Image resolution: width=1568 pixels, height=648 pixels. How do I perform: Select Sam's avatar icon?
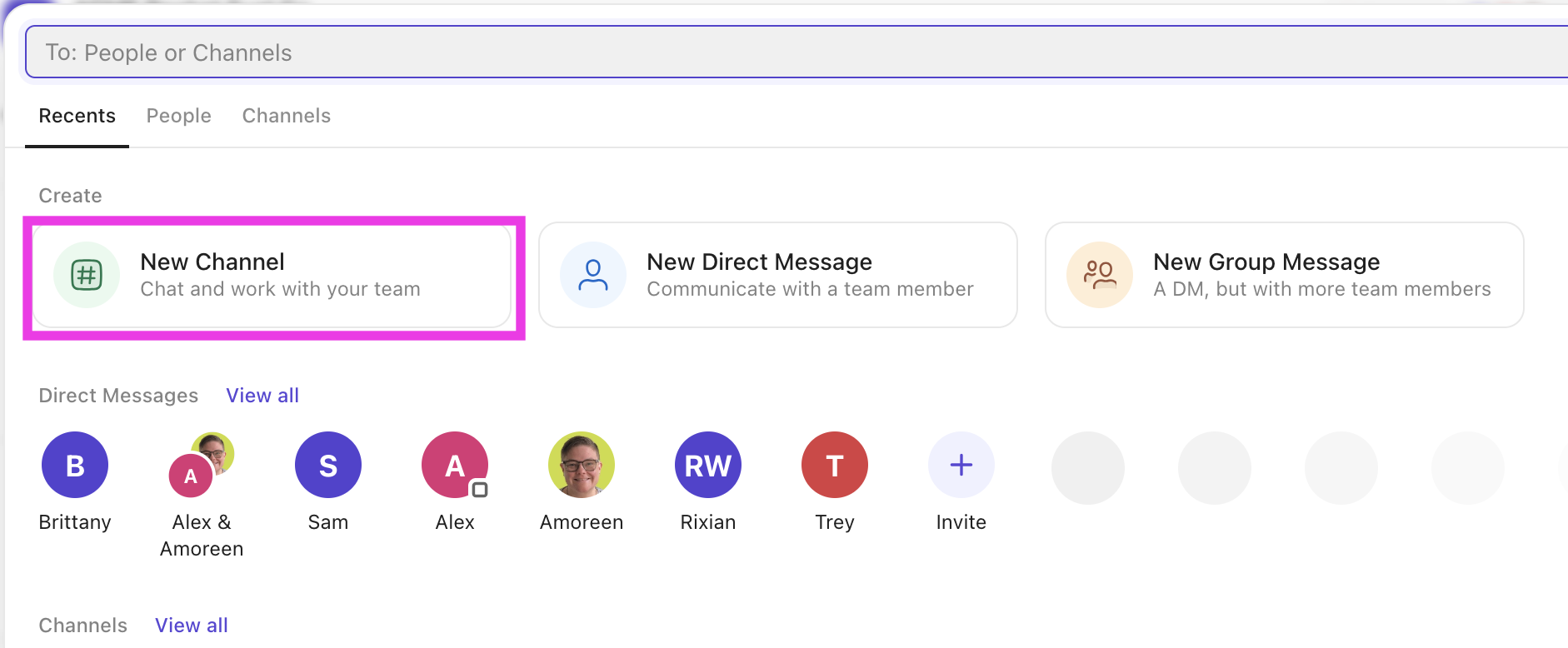pyautogui.click(x=327, y=464)
